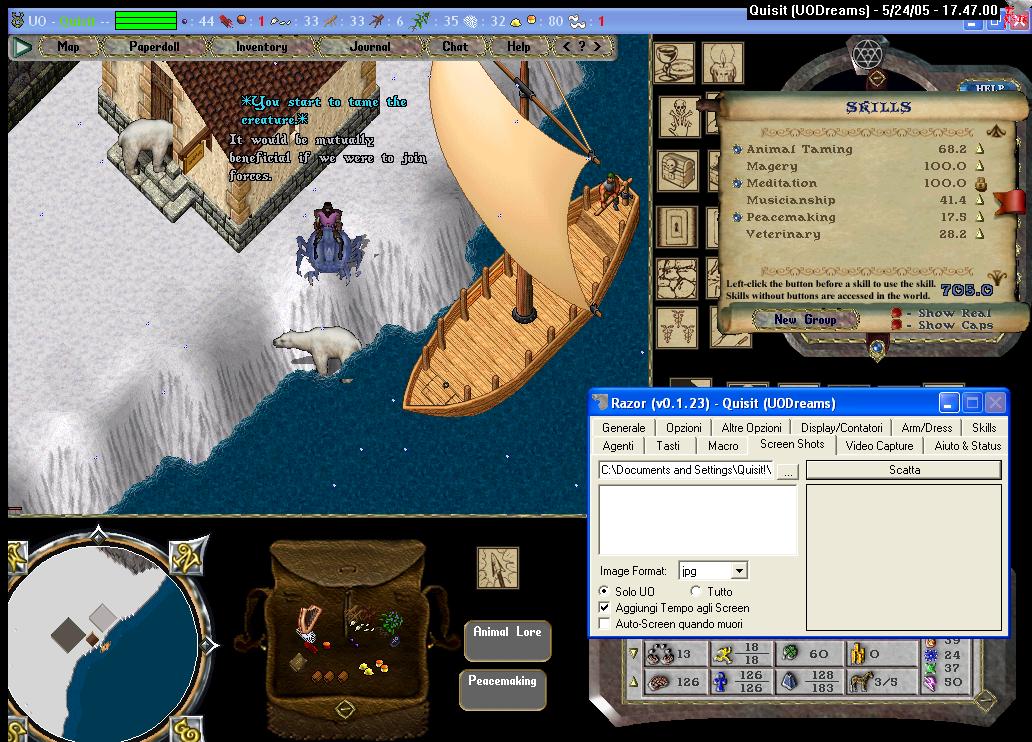Click the blue gem below the Skills scroll
Viewport: 1032px width, 742px height.
(876, 347)
